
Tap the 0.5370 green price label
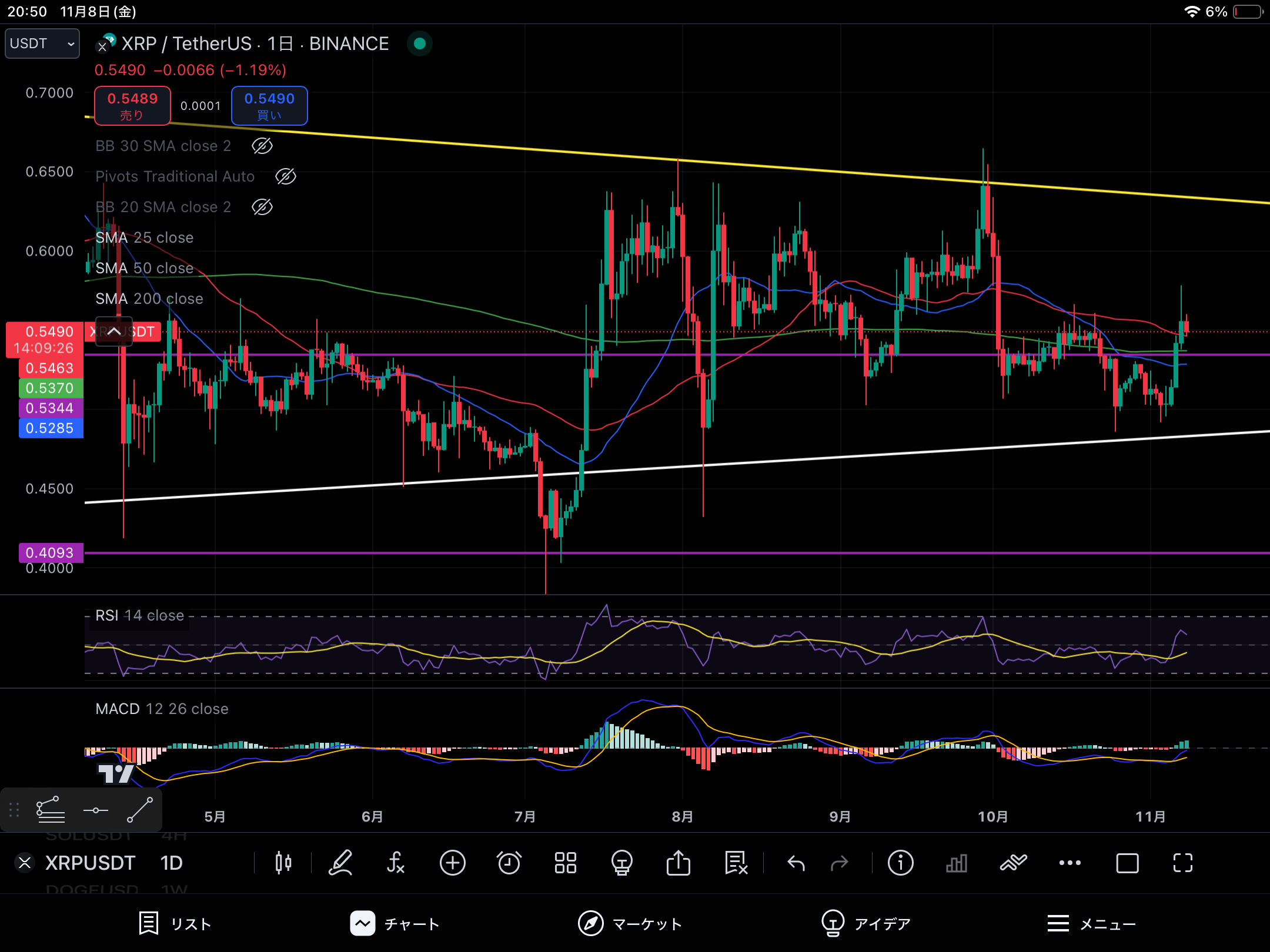[x=51, y=388]
